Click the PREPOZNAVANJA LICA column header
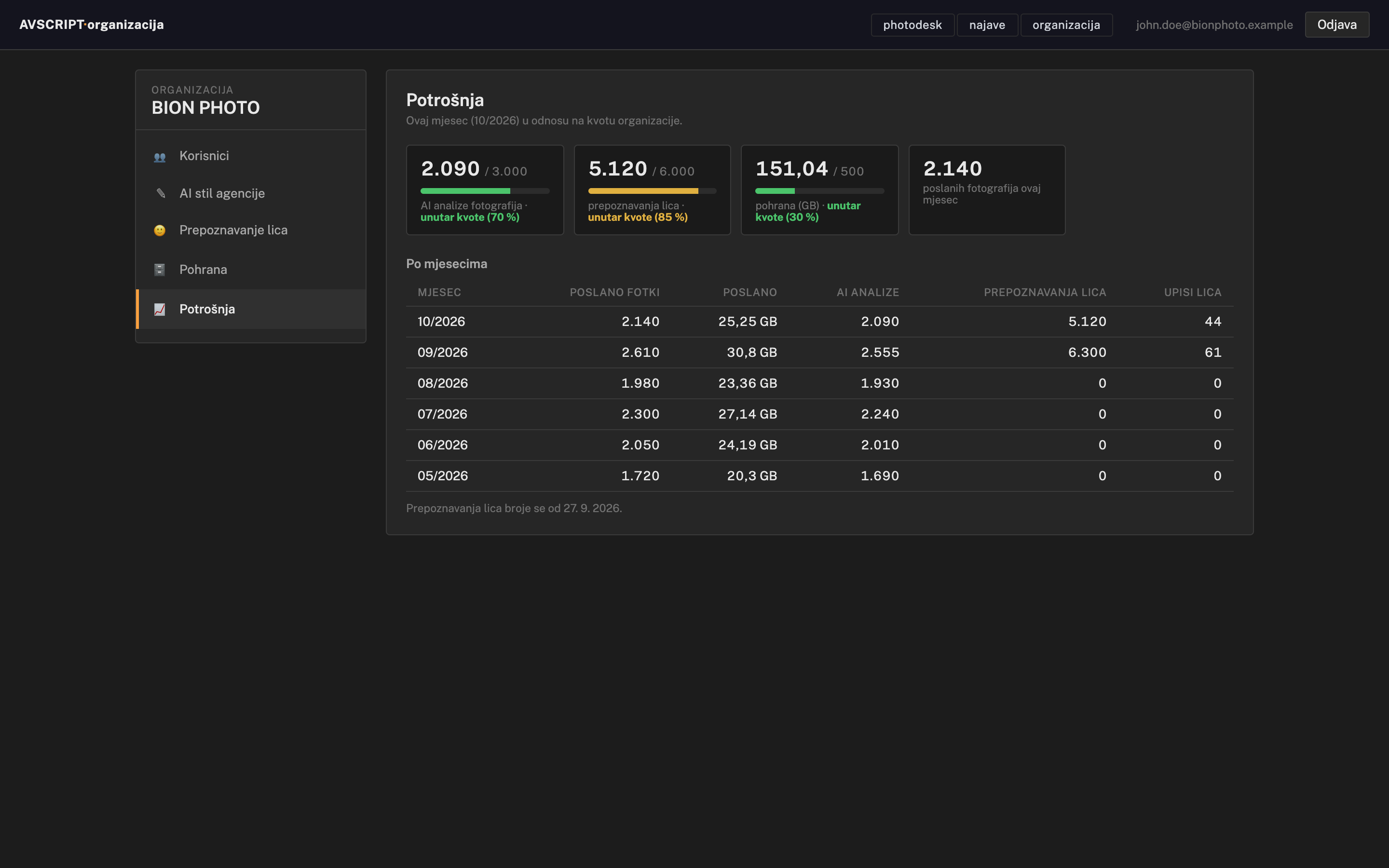This screenshot has height=868, width=1389. pyautogui.click(x=1045, y=292)
